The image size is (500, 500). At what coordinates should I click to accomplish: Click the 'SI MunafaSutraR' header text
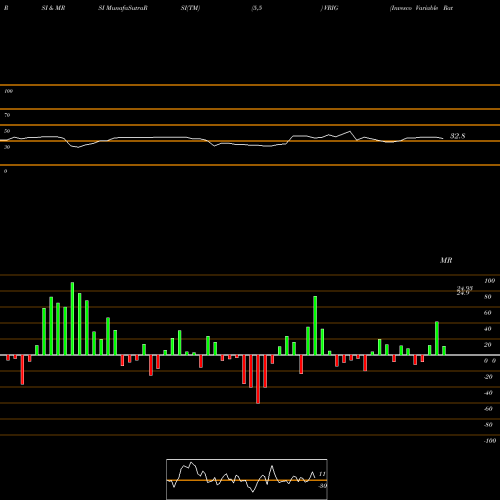[123, 8]
